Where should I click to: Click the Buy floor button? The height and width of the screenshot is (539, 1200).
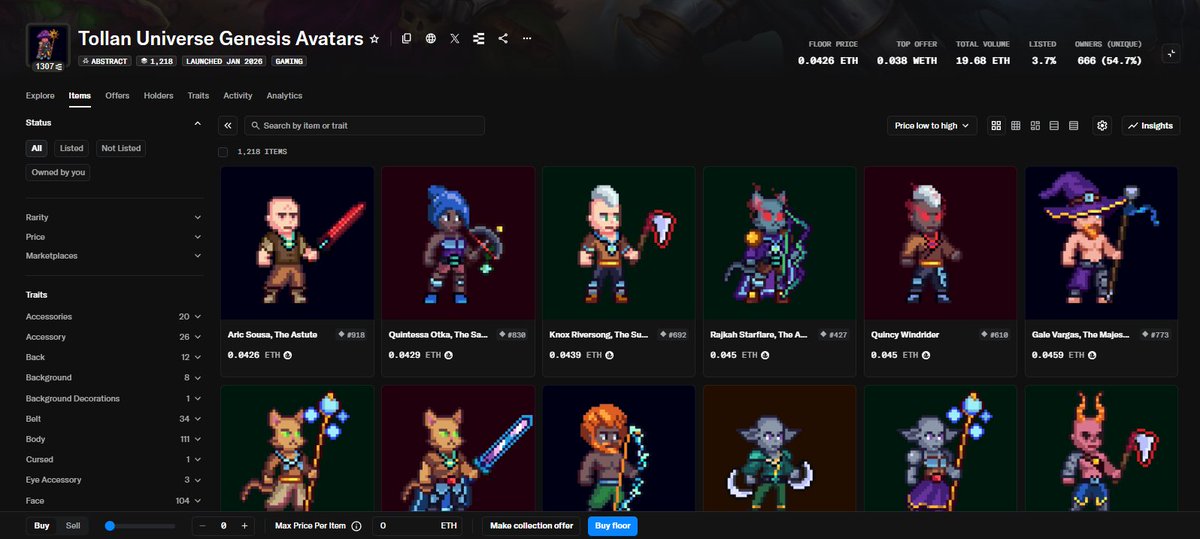tap(612, 525)
